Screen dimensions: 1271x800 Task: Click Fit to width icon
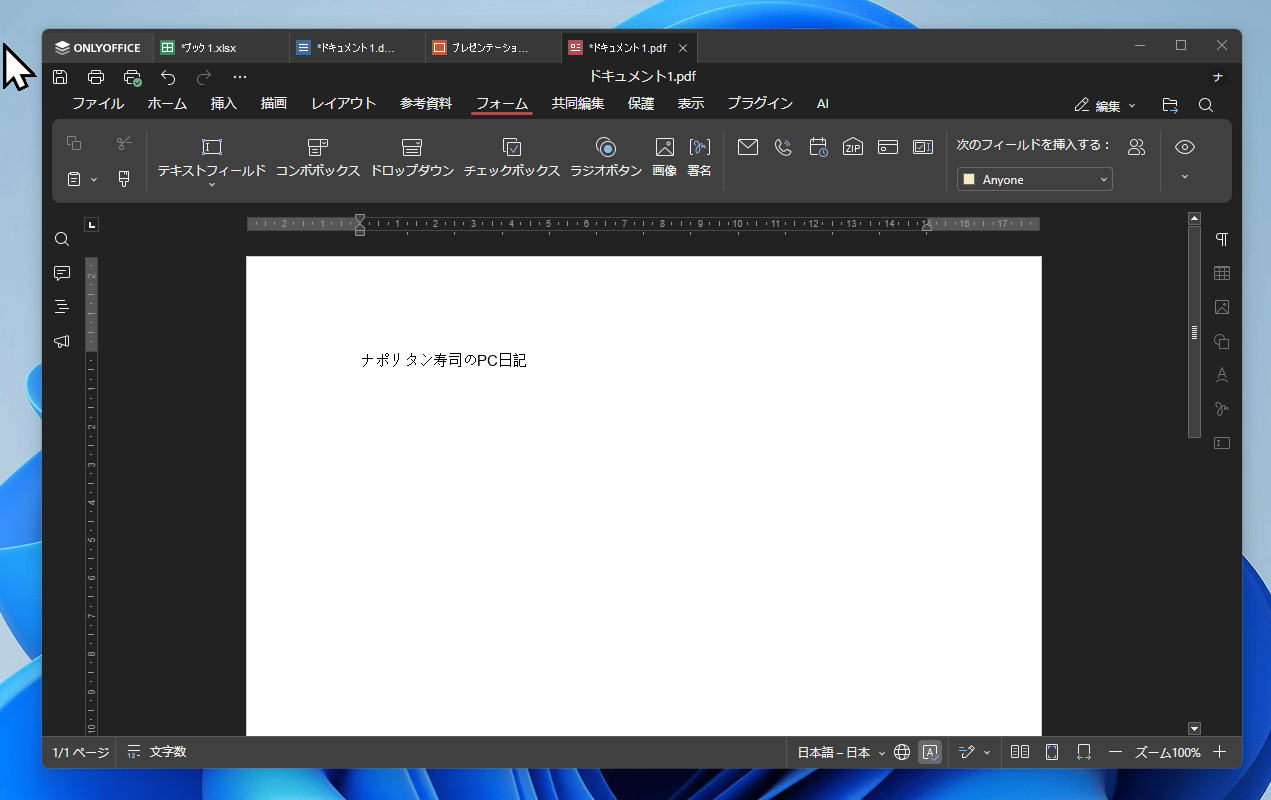coord(1083,752)
